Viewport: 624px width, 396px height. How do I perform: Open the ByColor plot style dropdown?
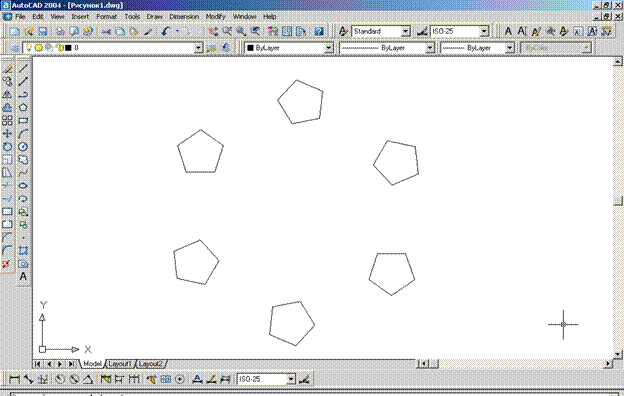click(x=586, y=48)
